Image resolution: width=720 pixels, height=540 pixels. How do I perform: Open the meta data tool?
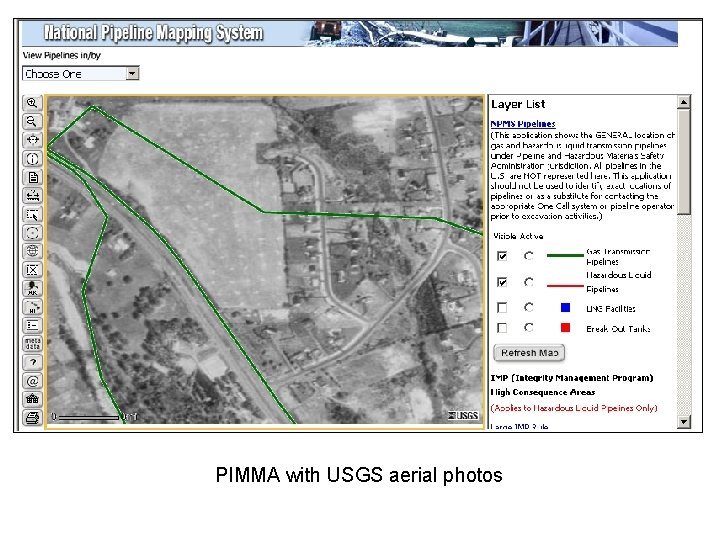click(x=32, y=343)
